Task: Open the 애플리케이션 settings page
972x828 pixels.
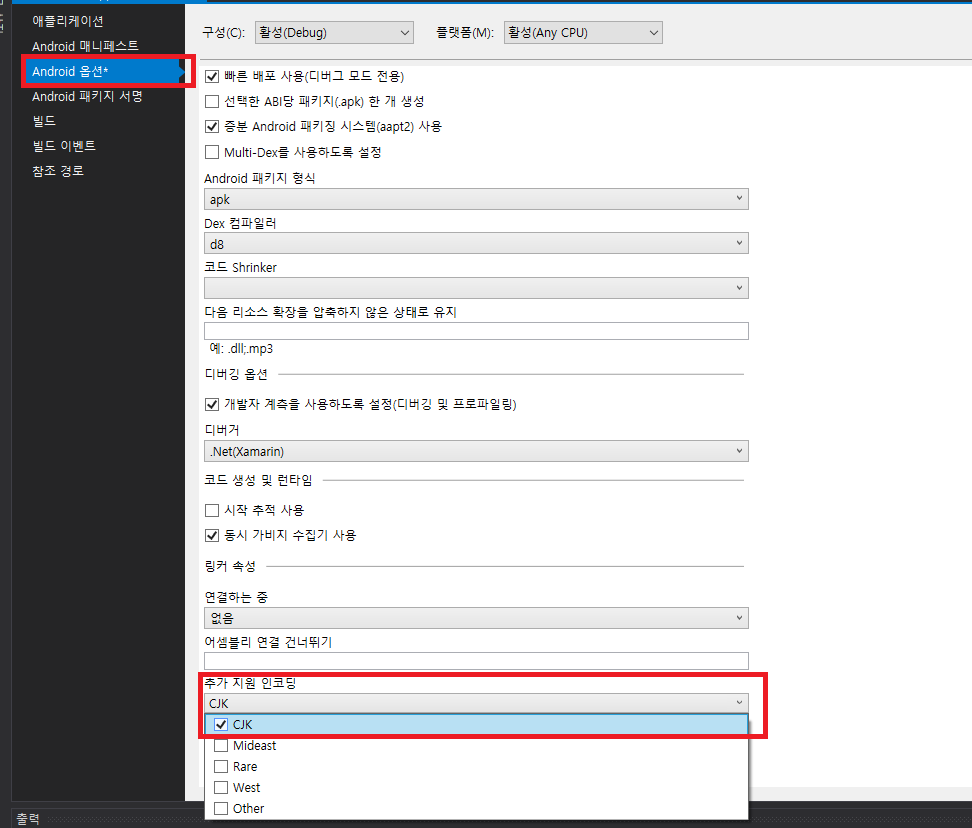Action: (x=68, y=21)
